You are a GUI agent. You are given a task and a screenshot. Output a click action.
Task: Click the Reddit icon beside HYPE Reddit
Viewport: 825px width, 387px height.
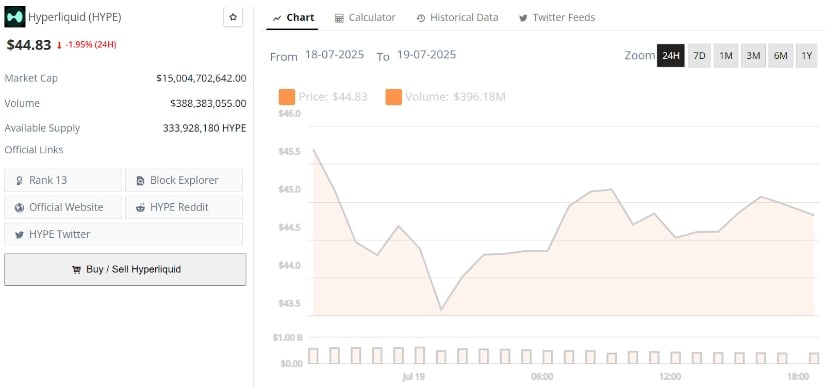click(140, 208)
